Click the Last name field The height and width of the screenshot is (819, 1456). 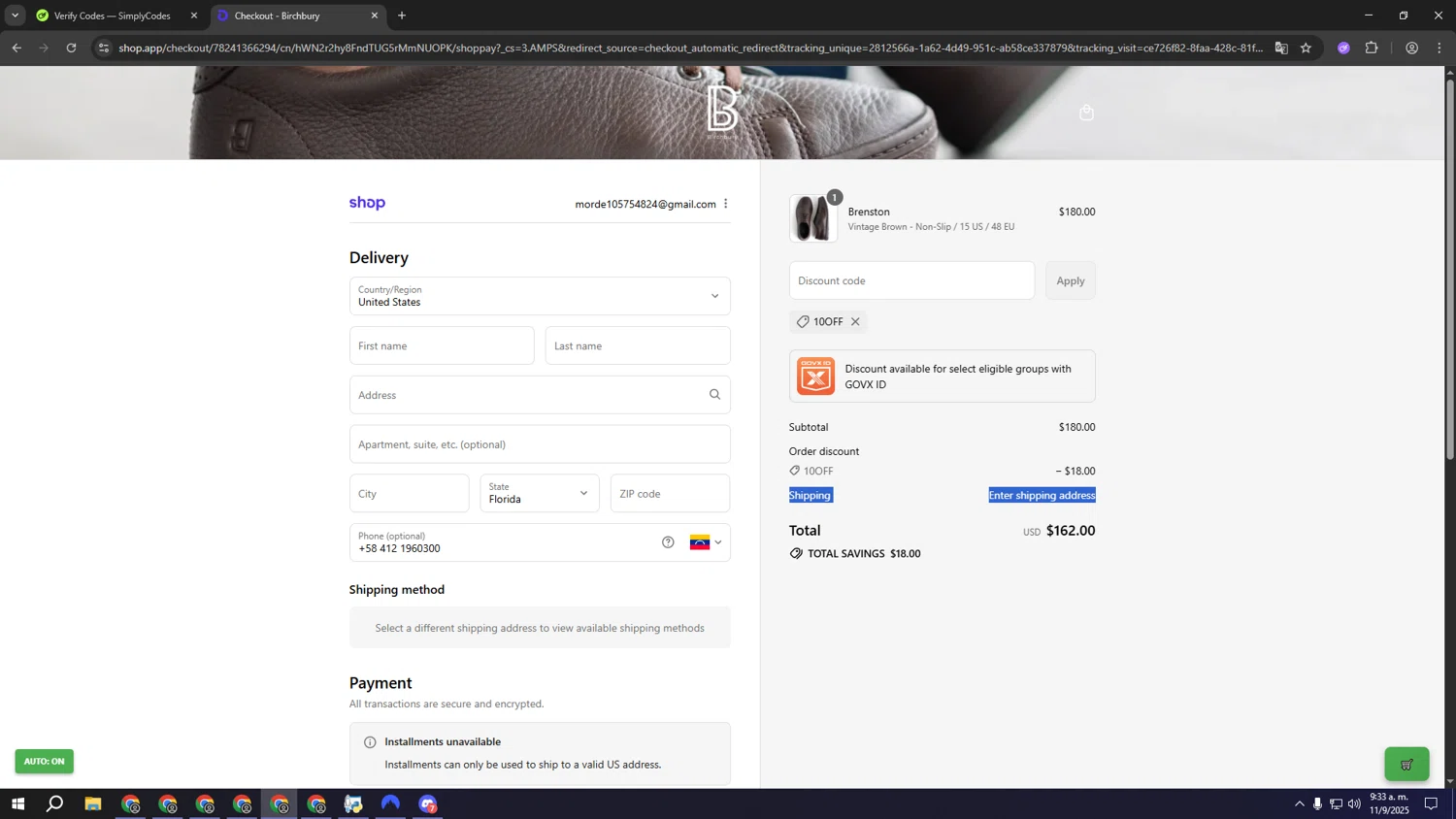638,345
